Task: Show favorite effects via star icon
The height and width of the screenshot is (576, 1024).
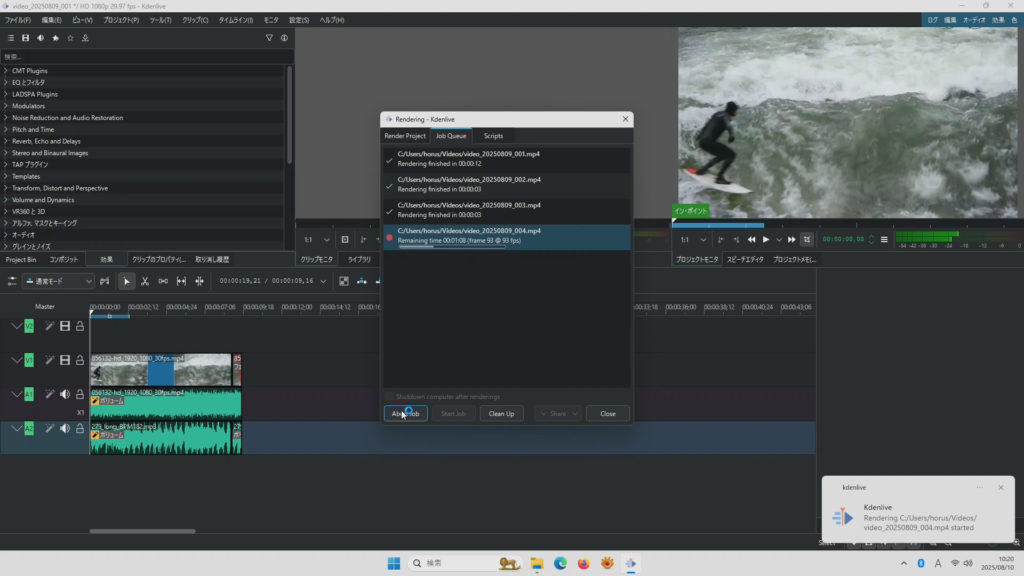Action: [55, 38]
